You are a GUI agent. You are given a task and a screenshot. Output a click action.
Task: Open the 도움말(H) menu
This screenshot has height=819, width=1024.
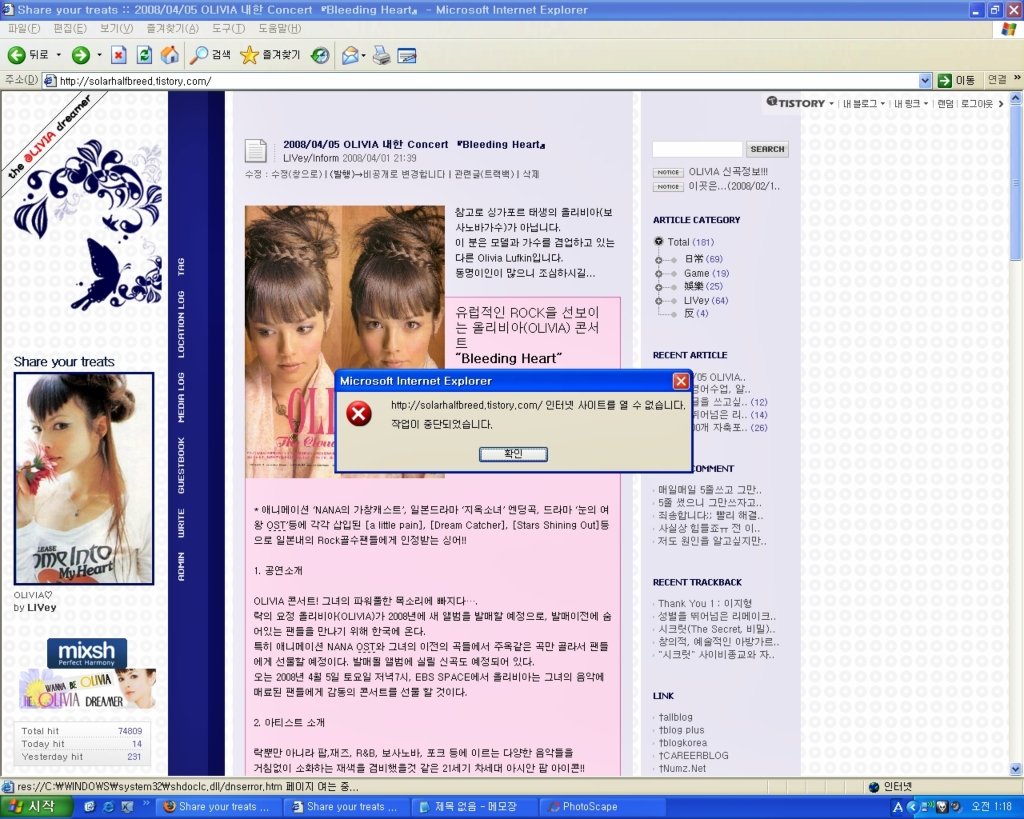tap(280, 29)
